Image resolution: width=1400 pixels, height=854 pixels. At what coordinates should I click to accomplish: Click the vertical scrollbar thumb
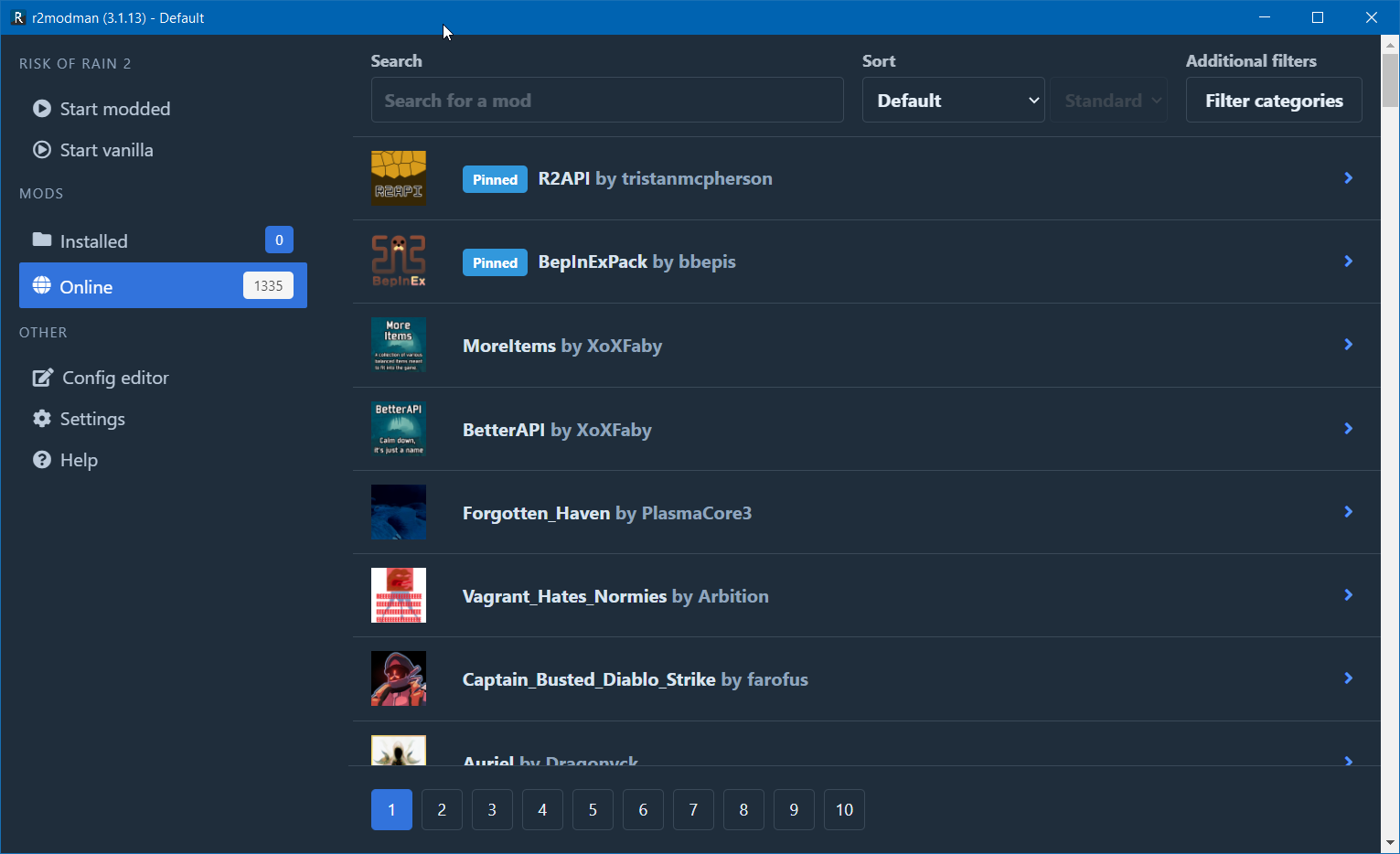(1390, 80)
